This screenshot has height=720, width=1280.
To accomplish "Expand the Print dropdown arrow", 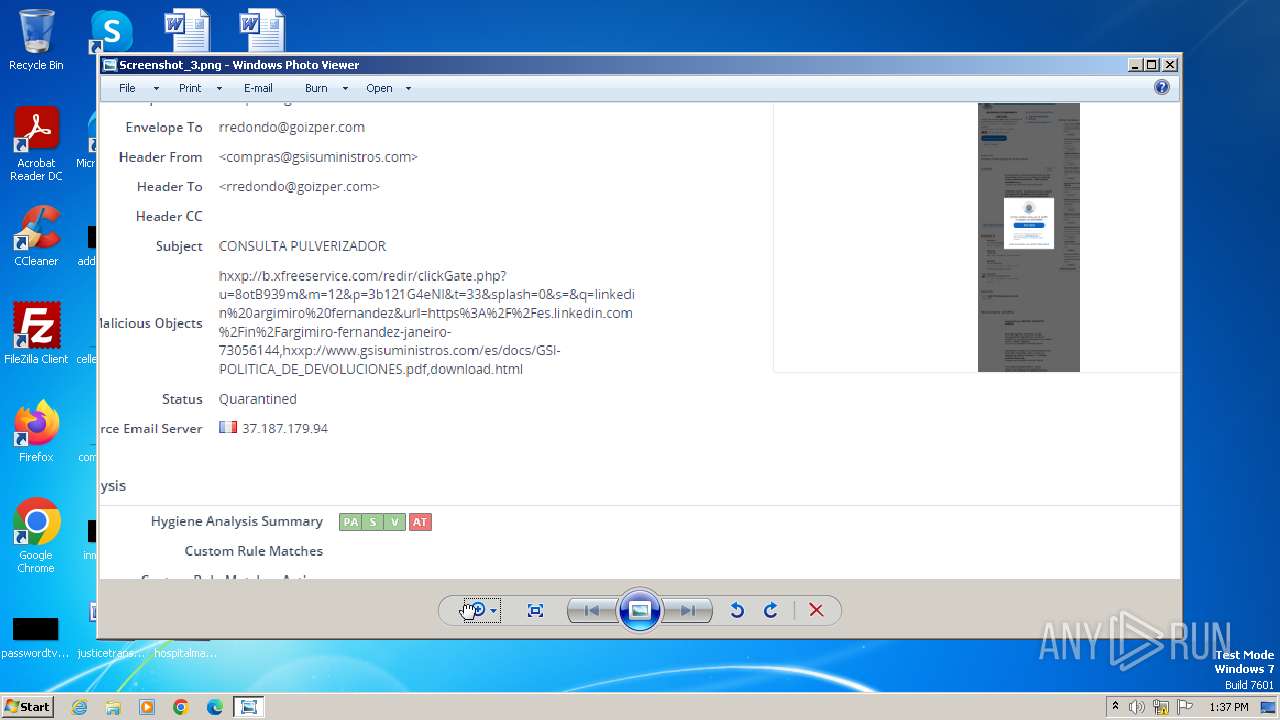I will (x=221, y=88).
